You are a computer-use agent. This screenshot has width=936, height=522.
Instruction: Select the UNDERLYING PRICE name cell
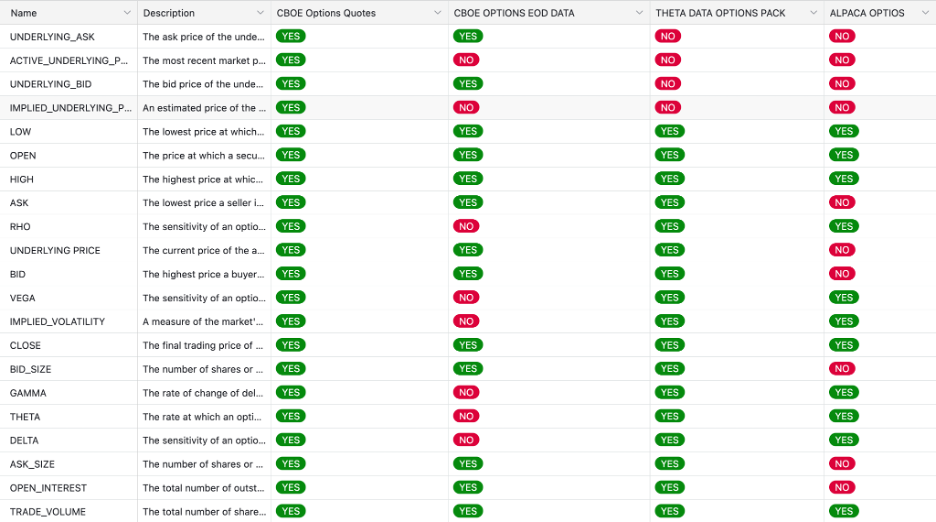point(69,250)
